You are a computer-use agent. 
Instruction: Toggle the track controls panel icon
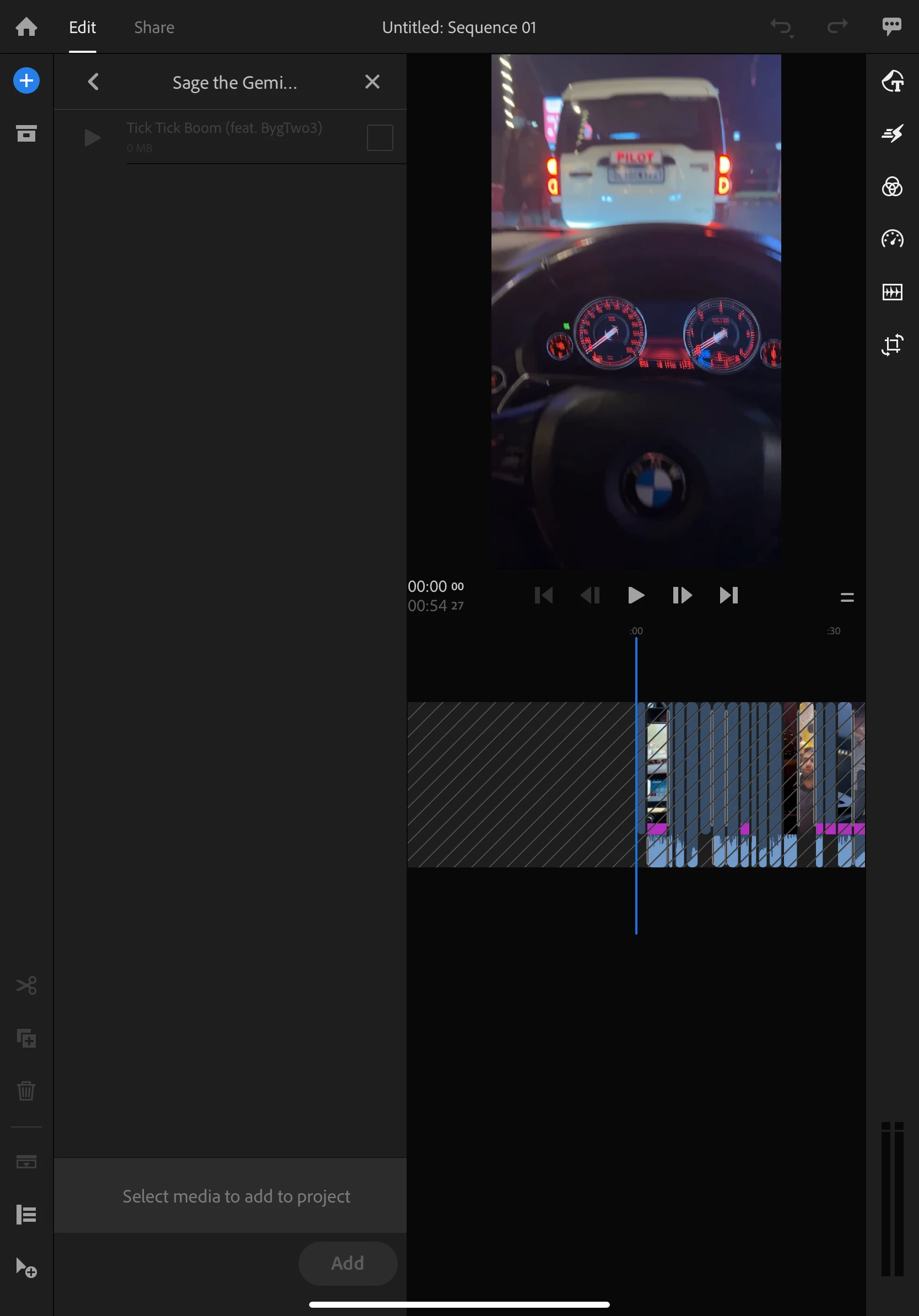[x=26, y=1161]
